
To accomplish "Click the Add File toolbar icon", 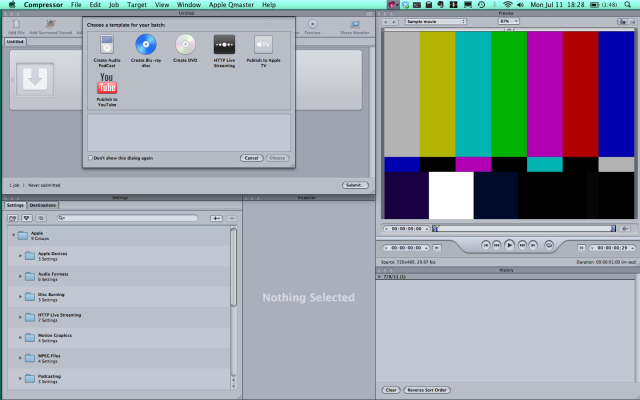I will coord(16,23).
